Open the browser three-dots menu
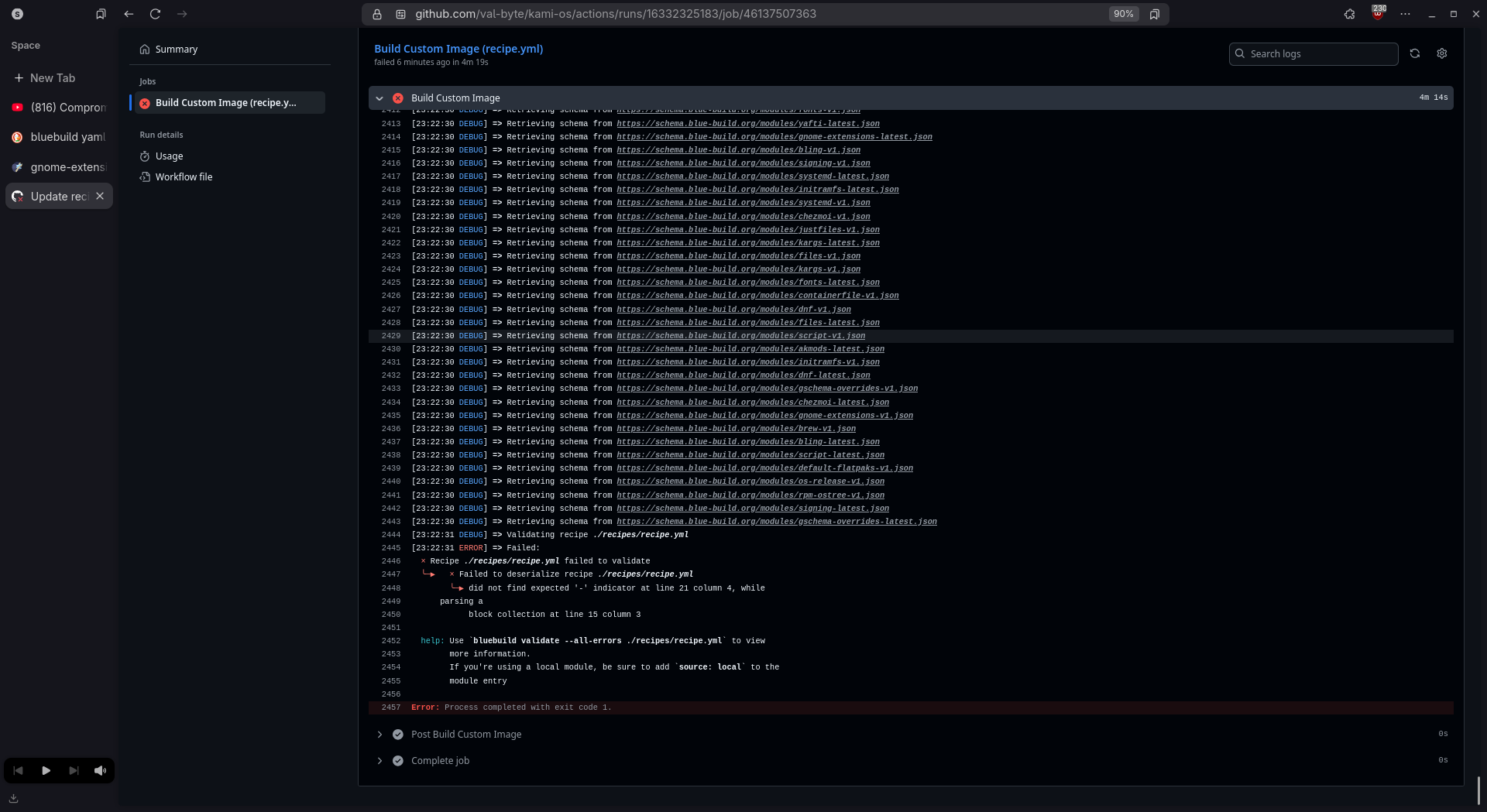This screenshot has height=812, width=1487. coord(1405,14)
